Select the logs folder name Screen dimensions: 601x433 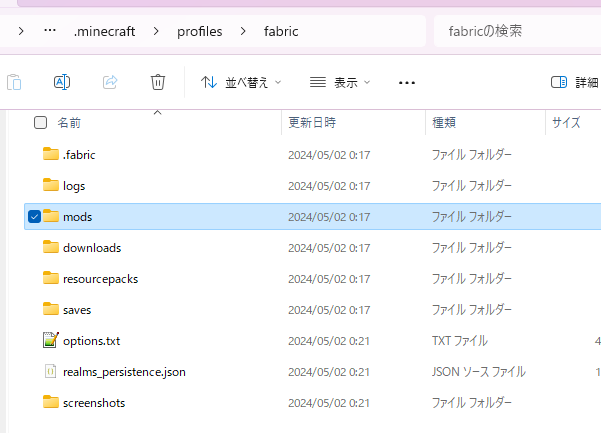pyautogui.click(x=74, y=186)
